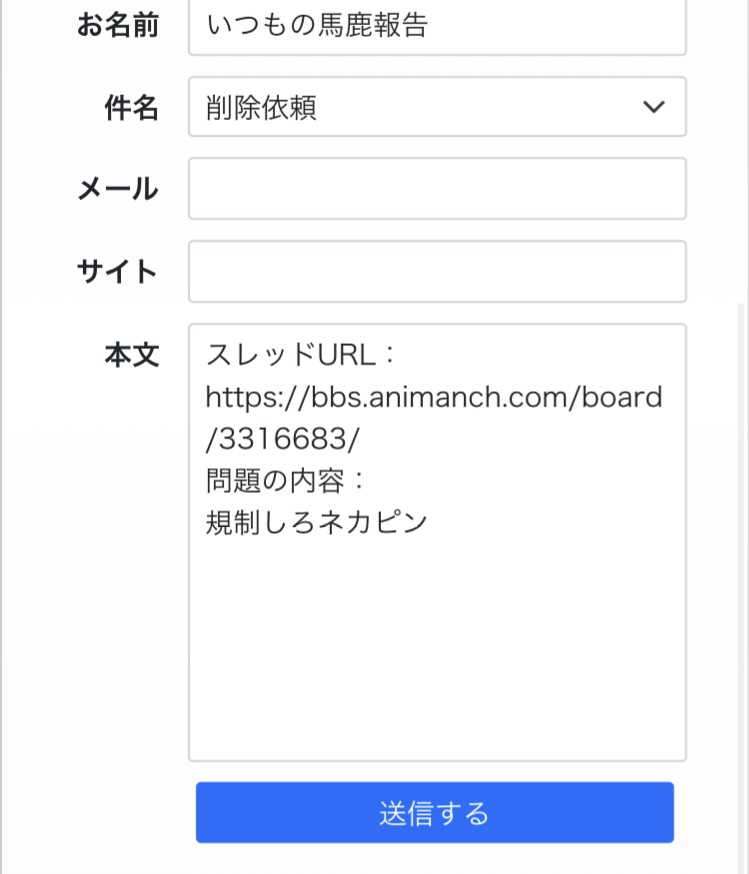
Task: Place cursor at 規制しろネカピン text
Action: [317, 522]
